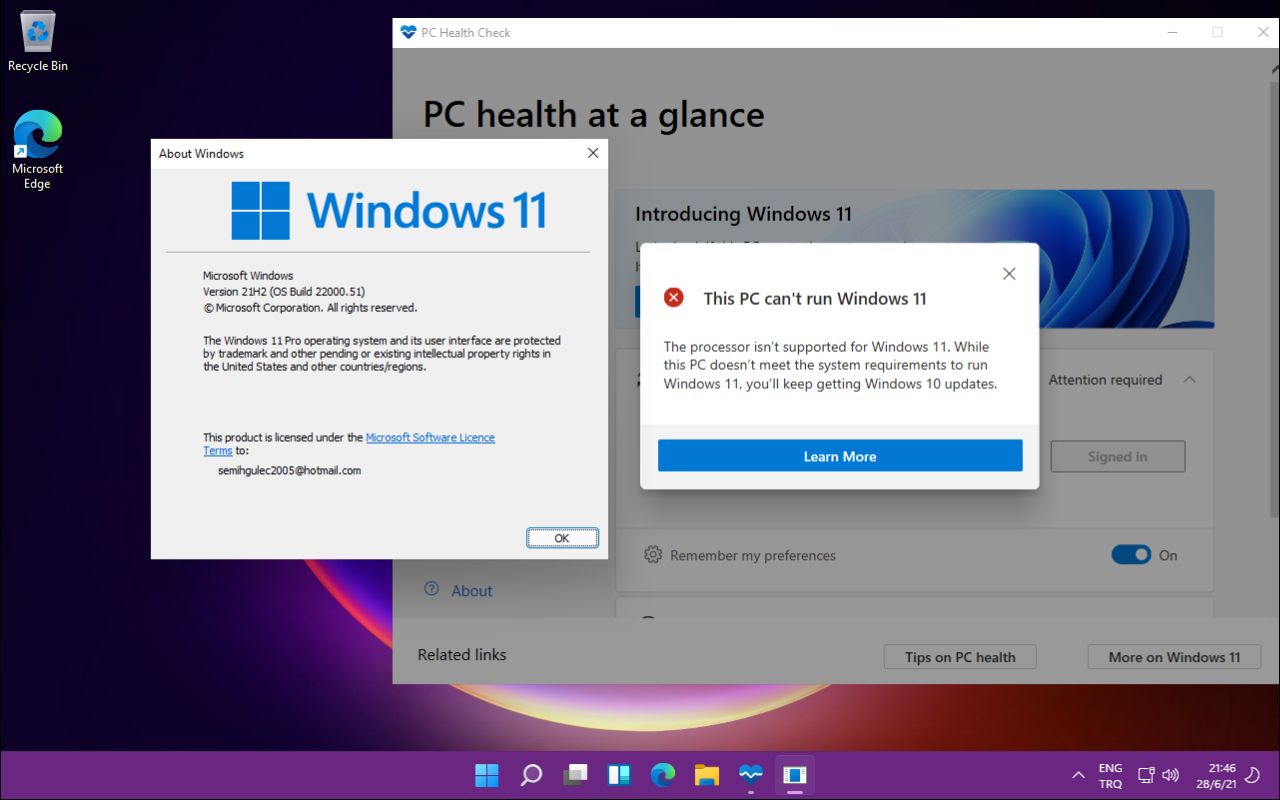Collapse the Attention required section chevron
Screen dimensions: 1280x800
(x=1189, y=380)
